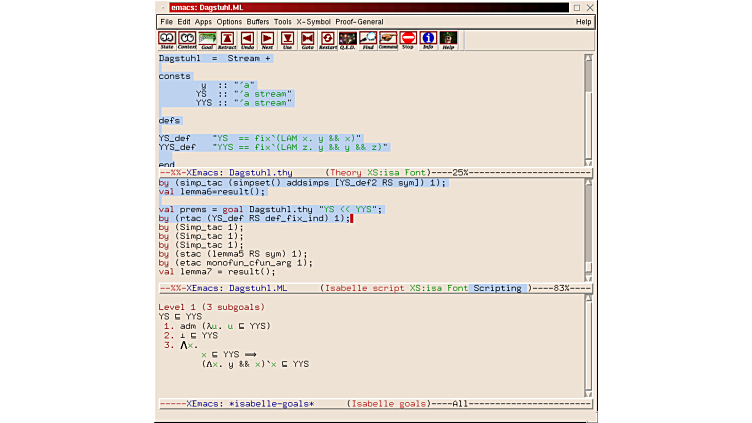752x423 pixels.
Task: Advance with the Next step icon
Action: (x=267, y=39)
